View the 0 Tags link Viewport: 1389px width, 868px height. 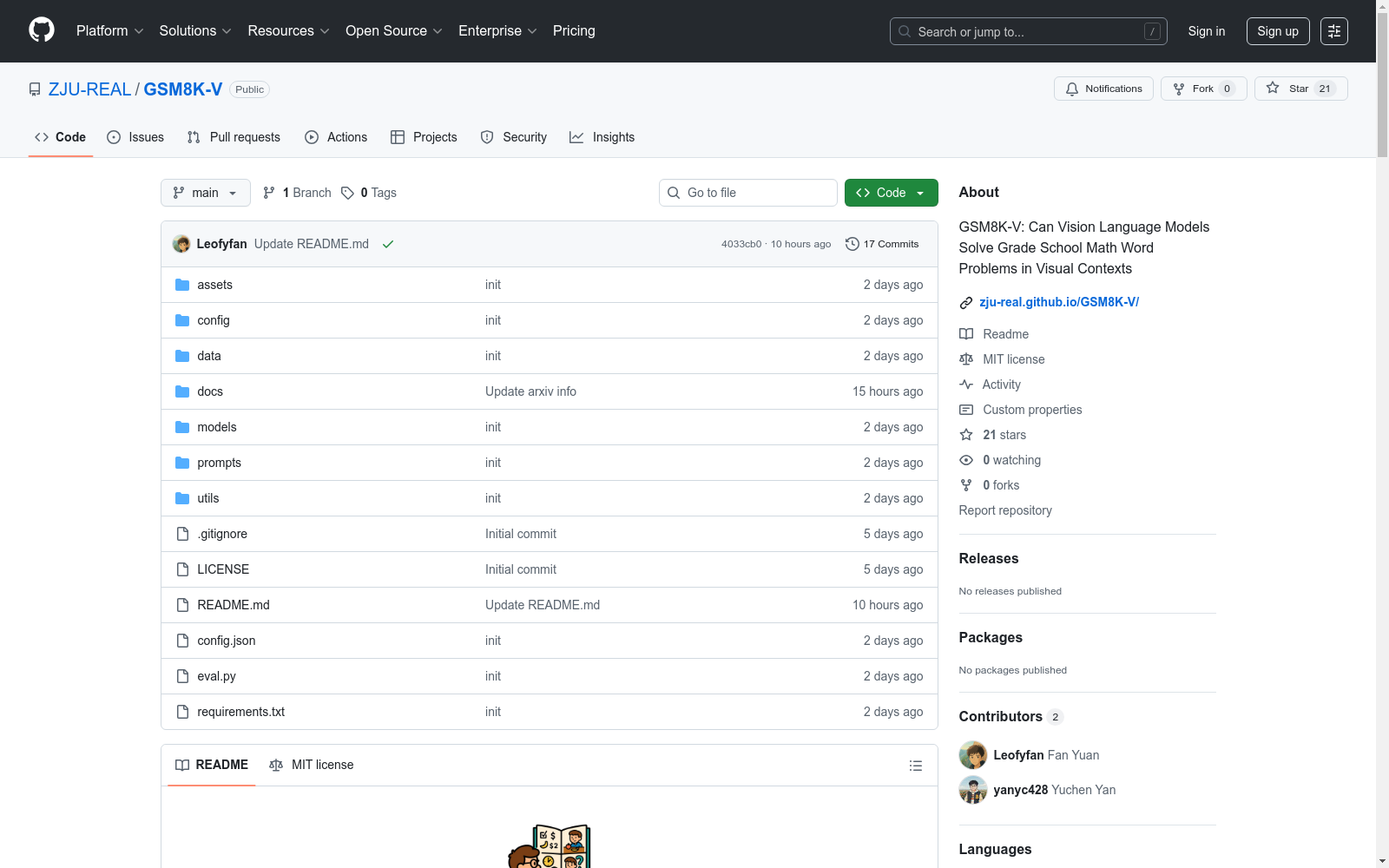pyautogui.click(x=369, y=193)
